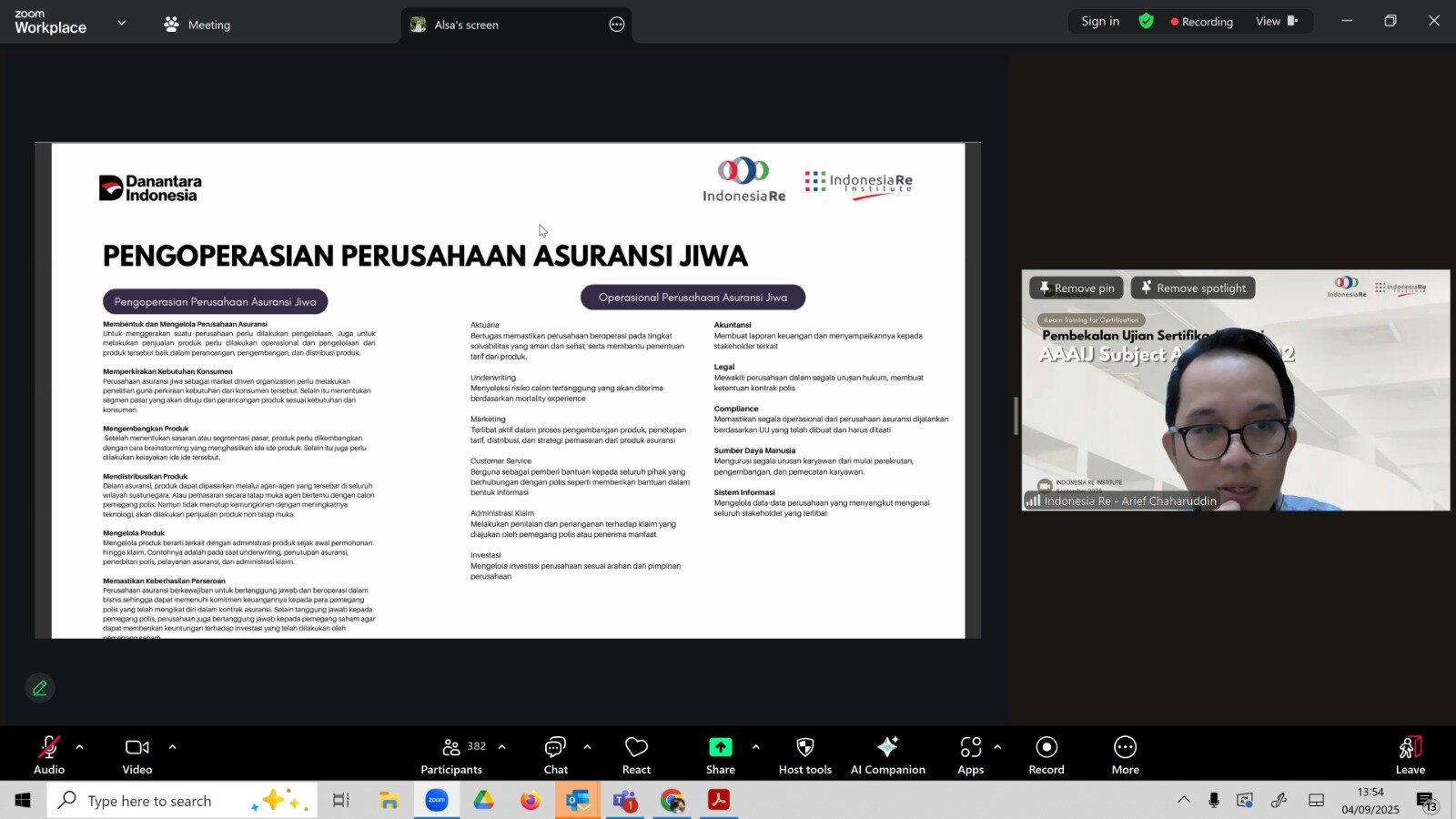Expand the video options arrow
The width and height of the screenshot is (1456, 819).
tap(173, 747)
